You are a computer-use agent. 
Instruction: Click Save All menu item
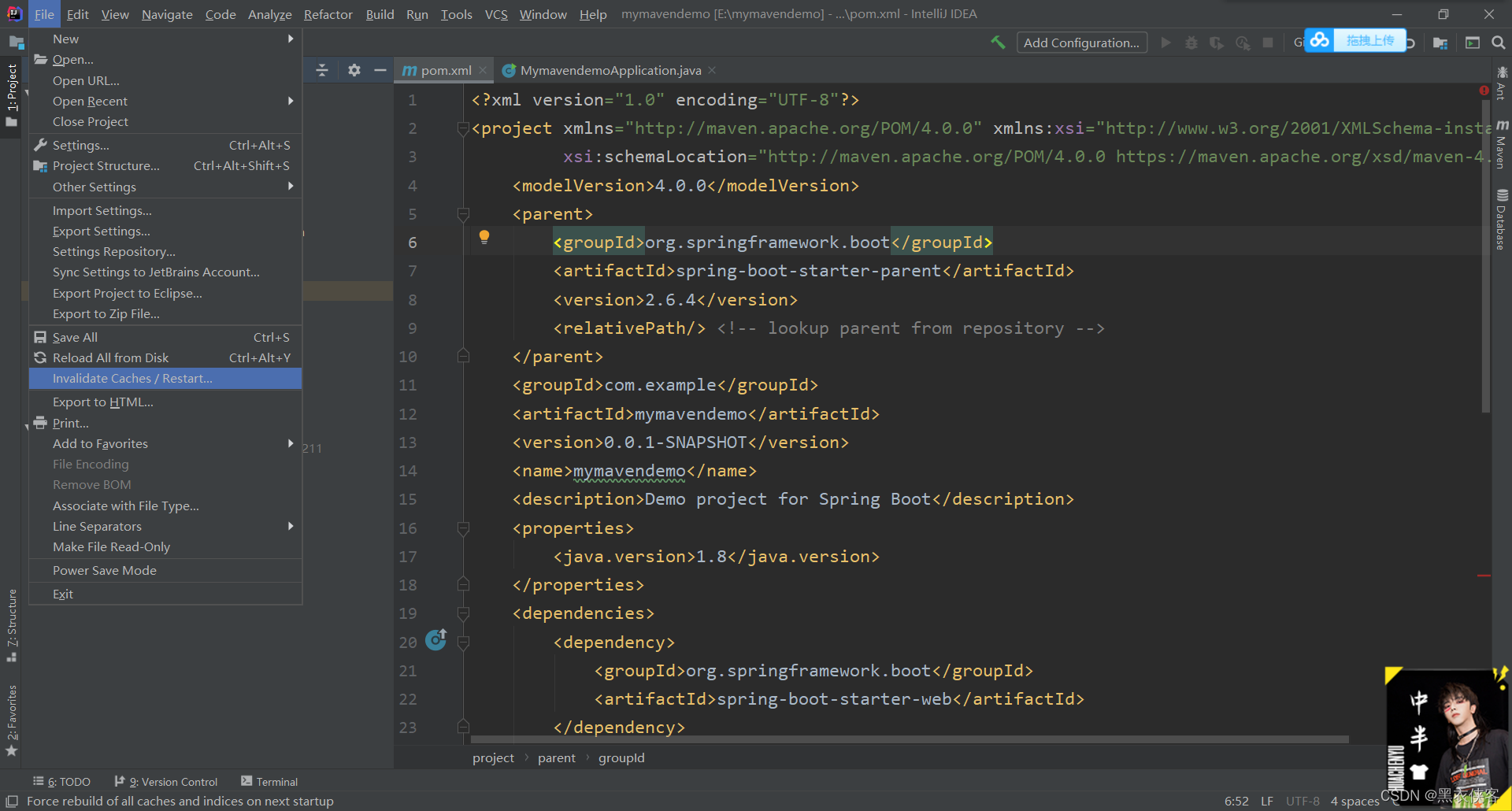pos(165,337)
